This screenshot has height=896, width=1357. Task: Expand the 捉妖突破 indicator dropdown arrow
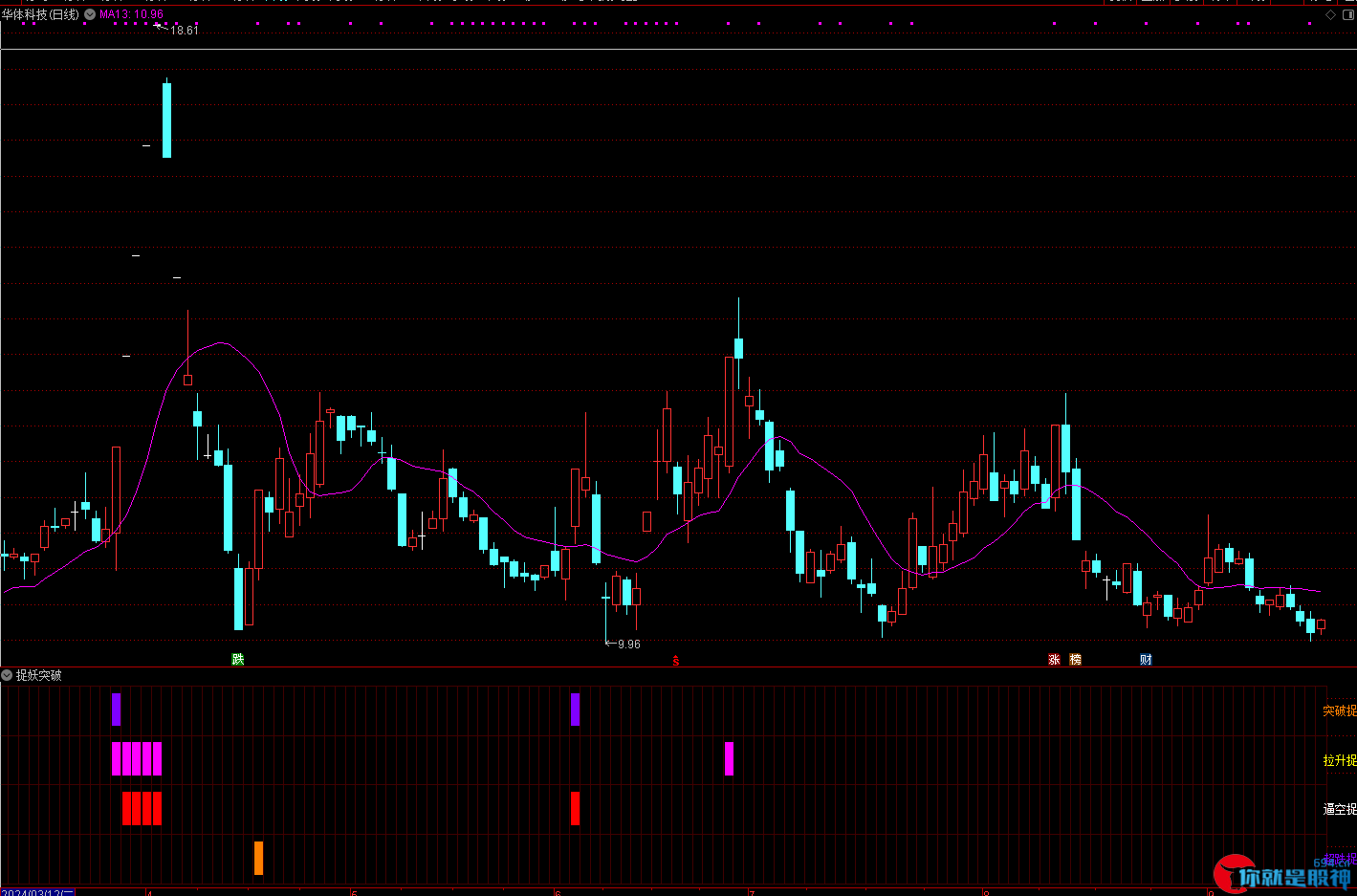click(x=8, y=675)
